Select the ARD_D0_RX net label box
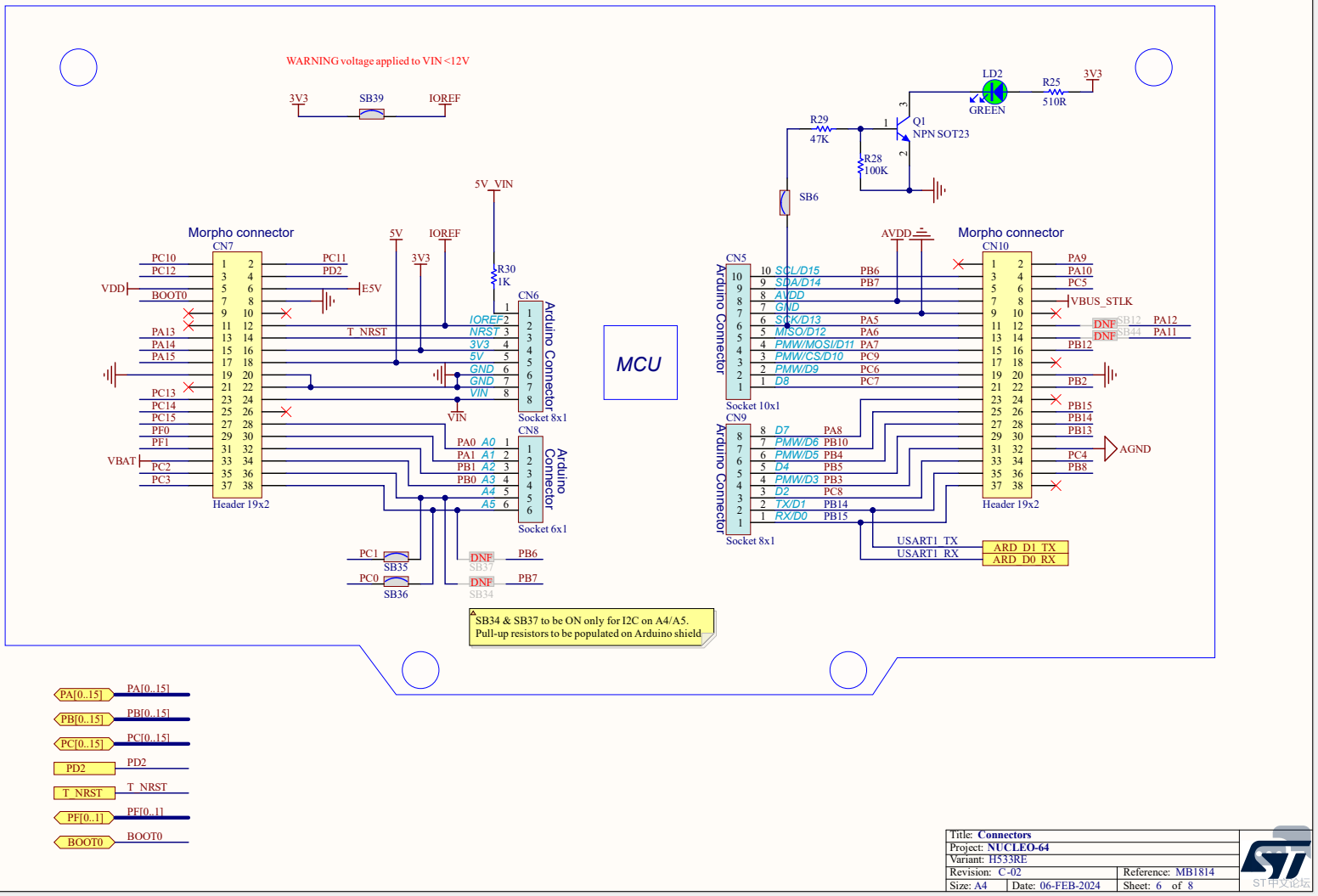1318x896 pixels. 1025,560
